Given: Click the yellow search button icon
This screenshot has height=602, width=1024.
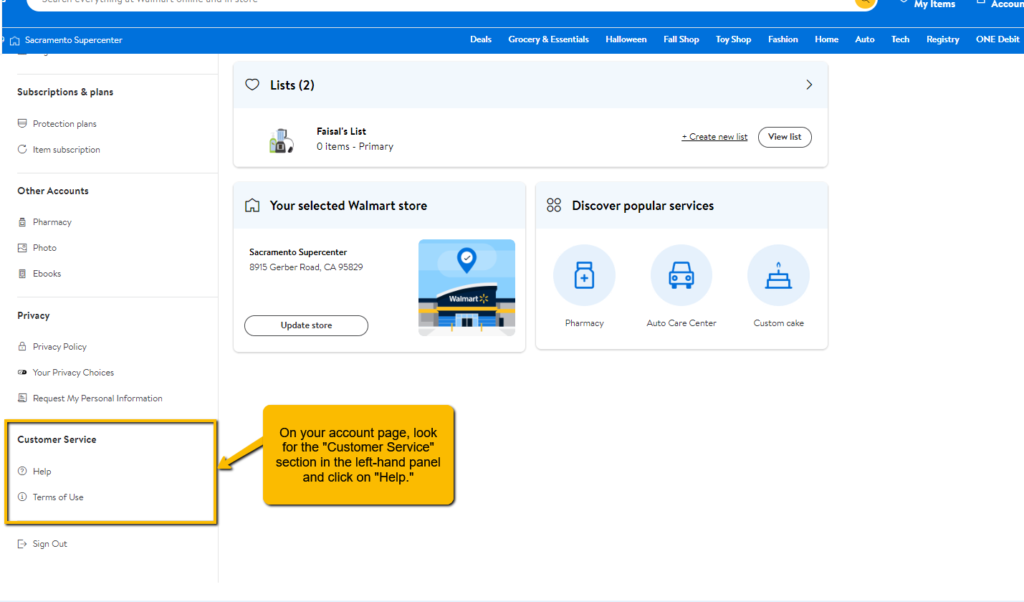Looking at the screenshot, I should tap(865, 3).
